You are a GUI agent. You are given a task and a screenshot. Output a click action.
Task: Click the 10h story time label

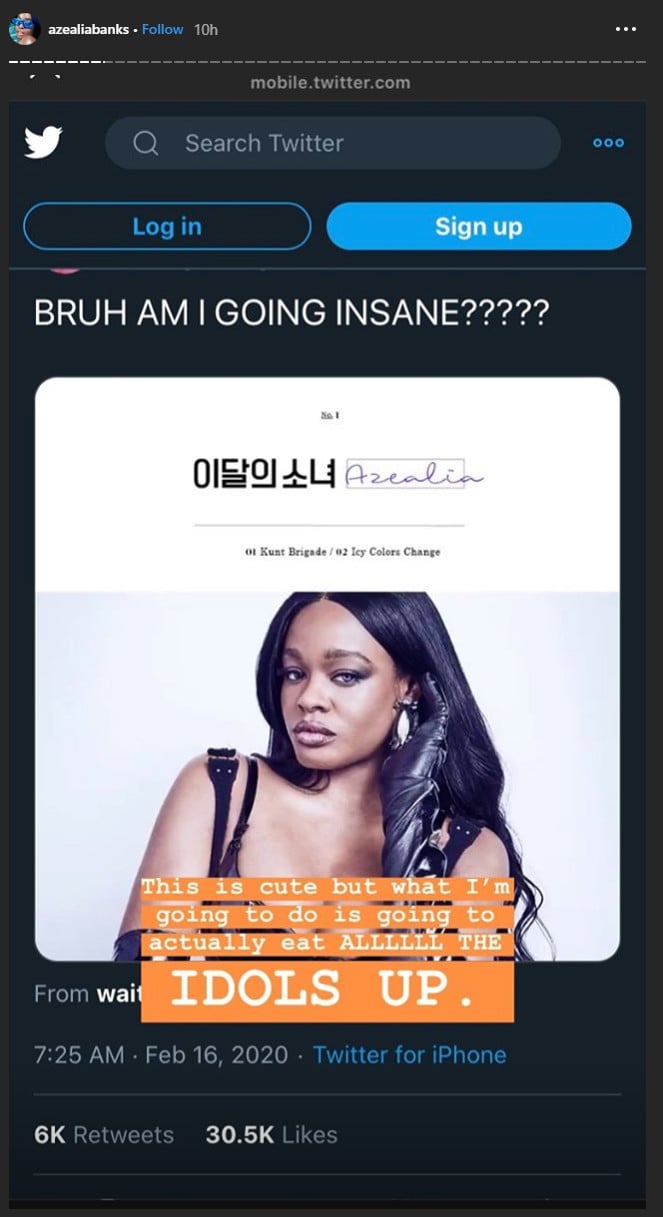pos(206,29)
